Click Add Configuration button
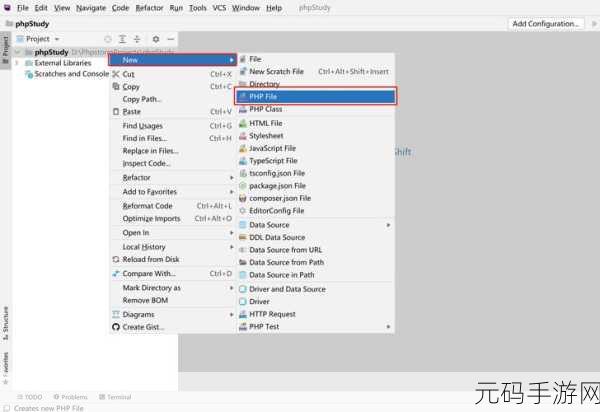The height and width of the screenshot is (412, 600). coord(546,24)
